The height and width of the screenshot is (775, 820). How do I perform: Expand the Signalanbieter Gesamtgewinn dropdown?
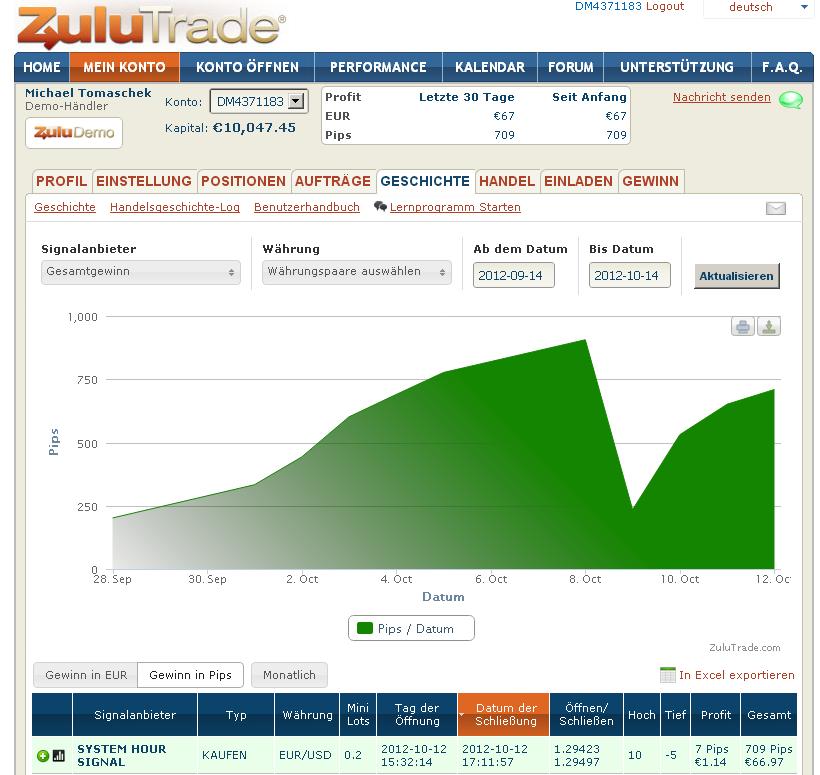coord(140,272)
